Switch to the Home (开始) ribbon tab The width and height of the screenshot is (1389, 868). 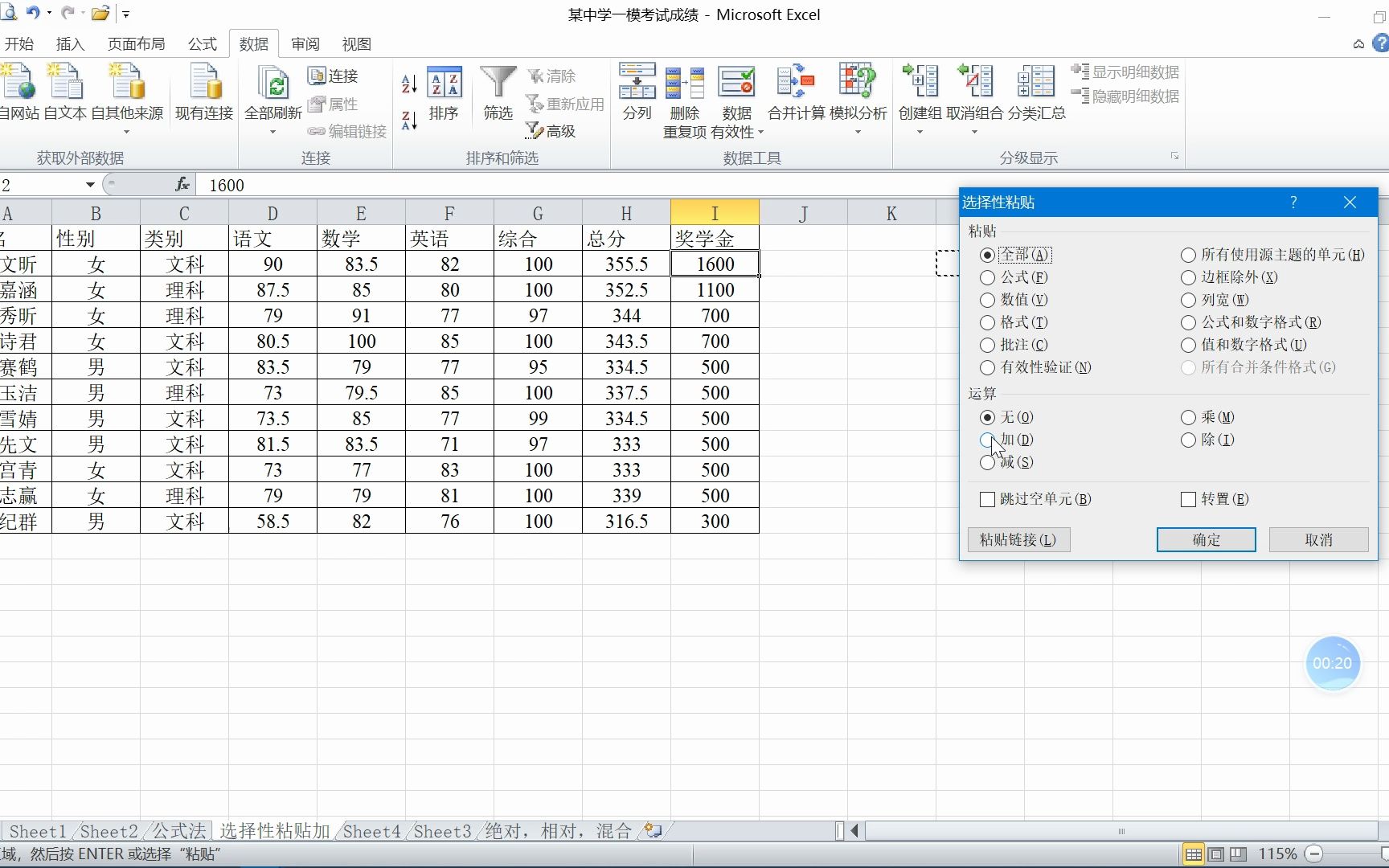[19, 44]
